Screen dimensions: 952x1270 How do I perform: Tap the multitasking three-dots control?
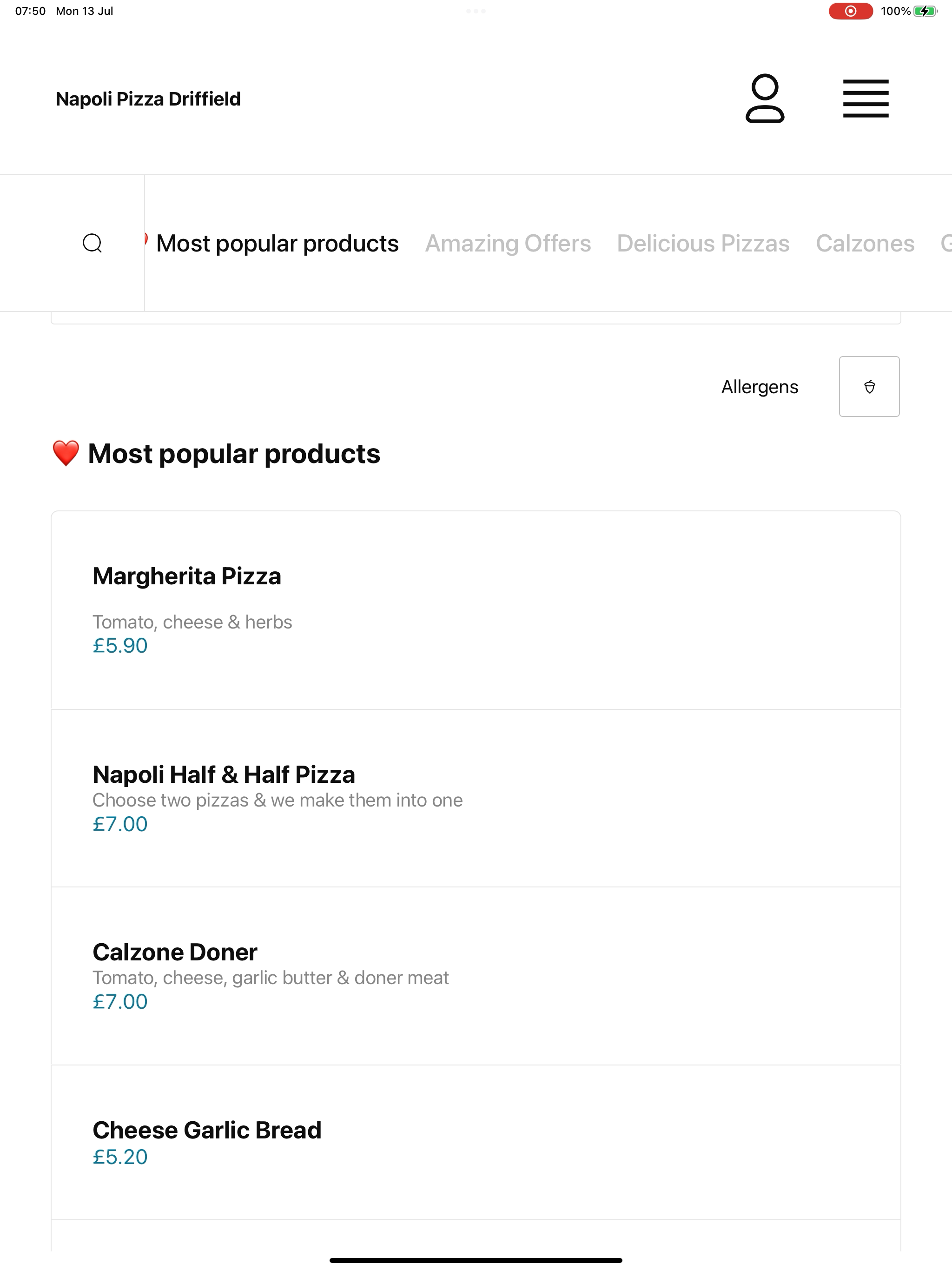coord(476,11)
